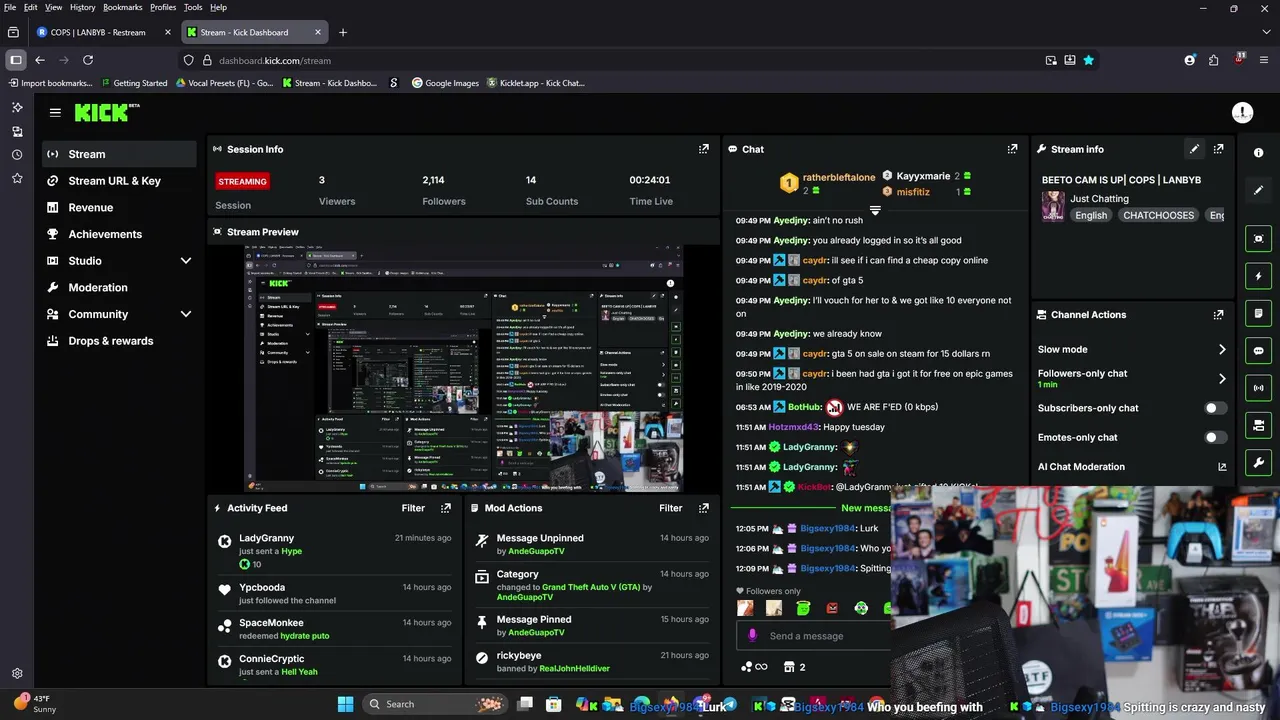This screenshot has height=720, width=1280.
Task: Click the purple microphone icon in chat box
Action: click(752, 636)
